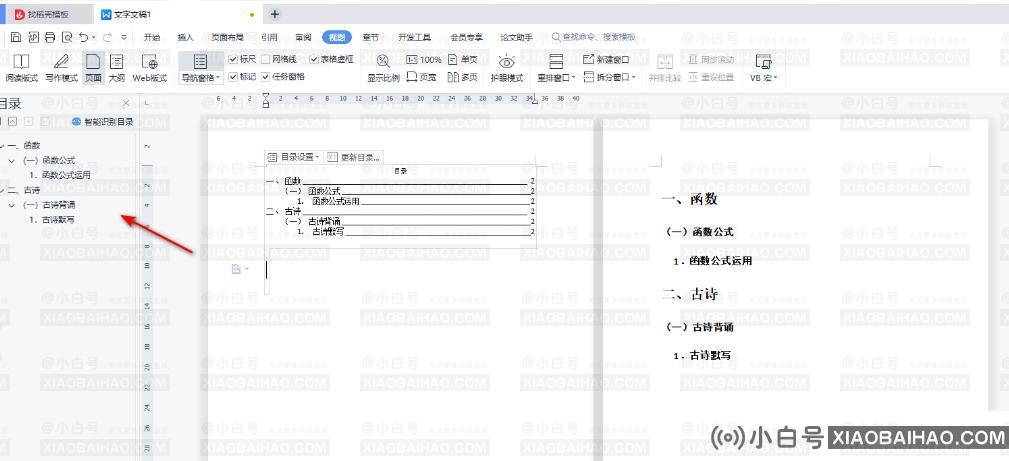Select the 页面 page view
Viewport: 1009px width, 461px height.
point(93,69)
